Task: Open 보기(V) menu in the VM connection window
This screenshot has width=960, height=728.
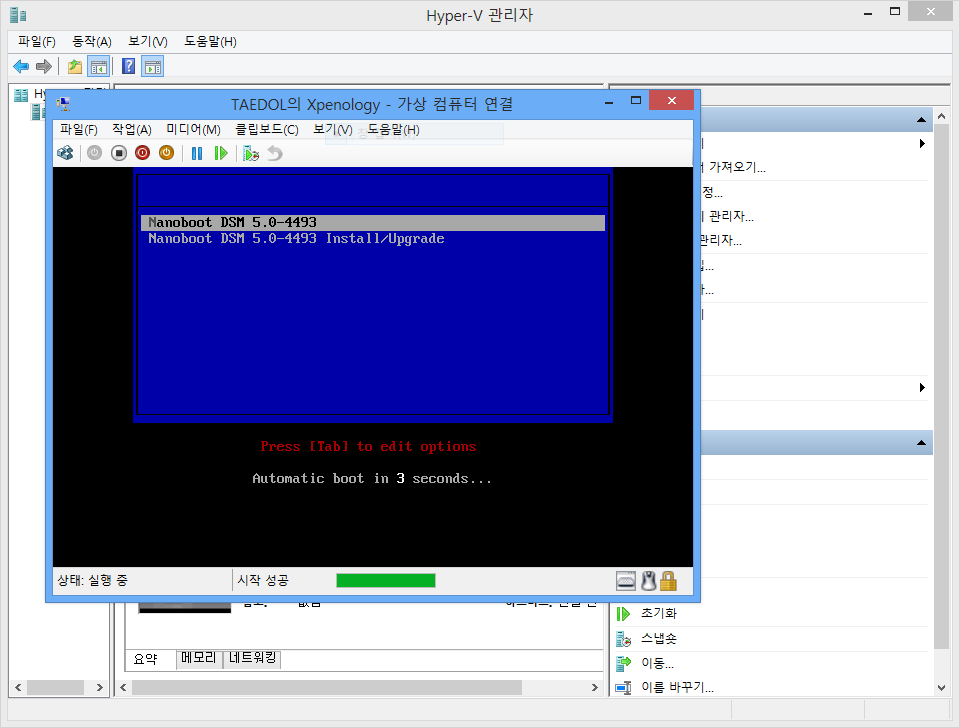Action: [332, 129]
